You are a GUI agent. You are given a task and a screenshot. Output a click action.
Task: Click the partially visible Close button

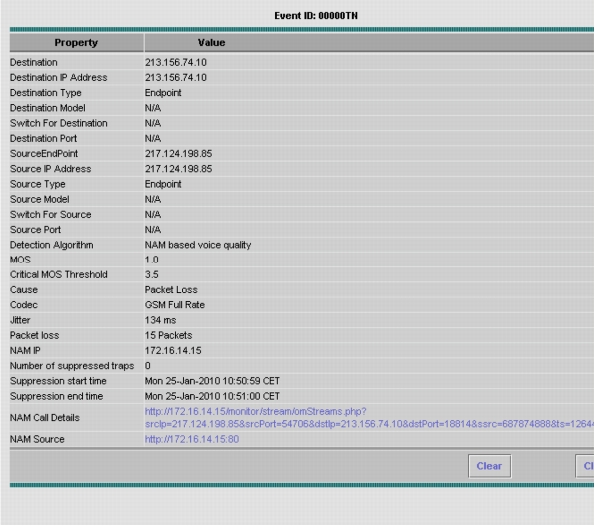click(585, 466)
